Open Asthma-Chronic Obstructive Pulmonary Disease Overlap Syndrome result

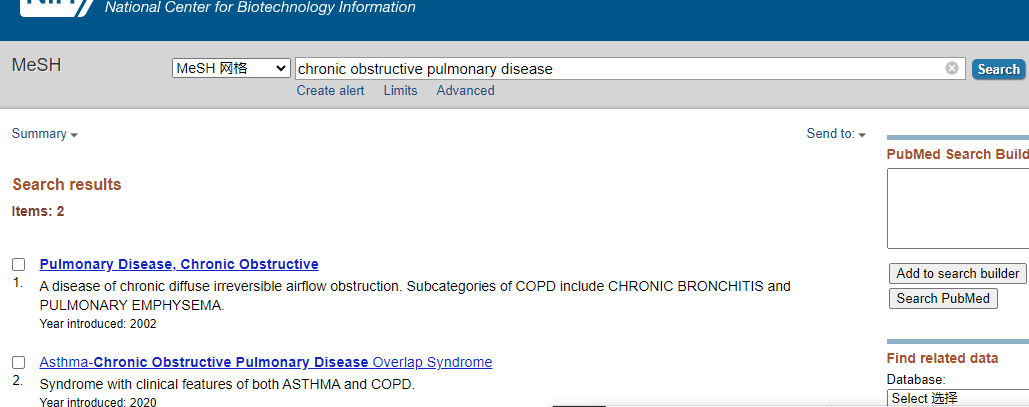point(266,362)
